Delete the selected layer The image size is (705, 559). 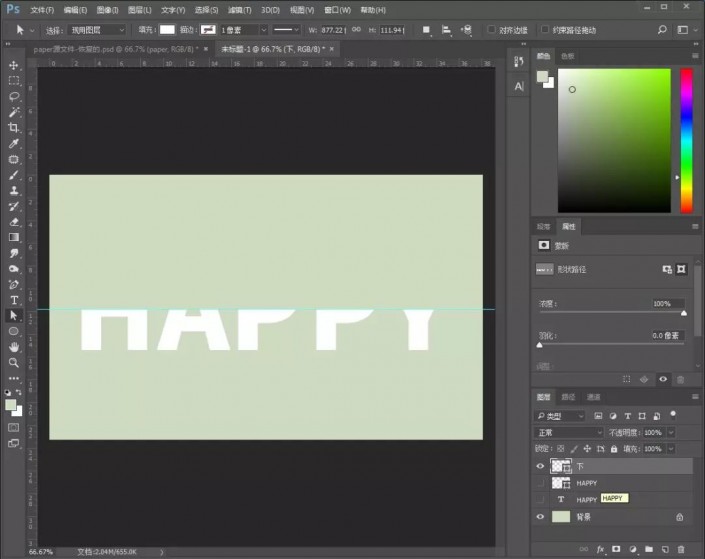[681, 549]
